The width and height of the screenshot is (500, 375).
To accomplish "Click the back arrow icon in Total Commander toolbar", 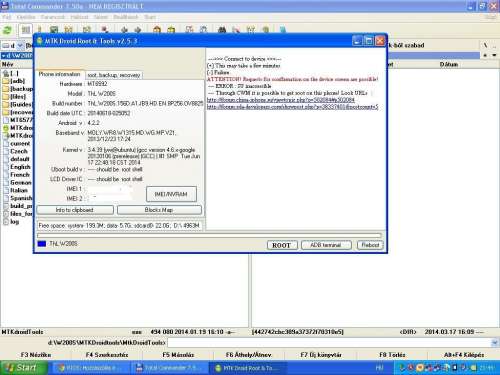I will 124,30.
